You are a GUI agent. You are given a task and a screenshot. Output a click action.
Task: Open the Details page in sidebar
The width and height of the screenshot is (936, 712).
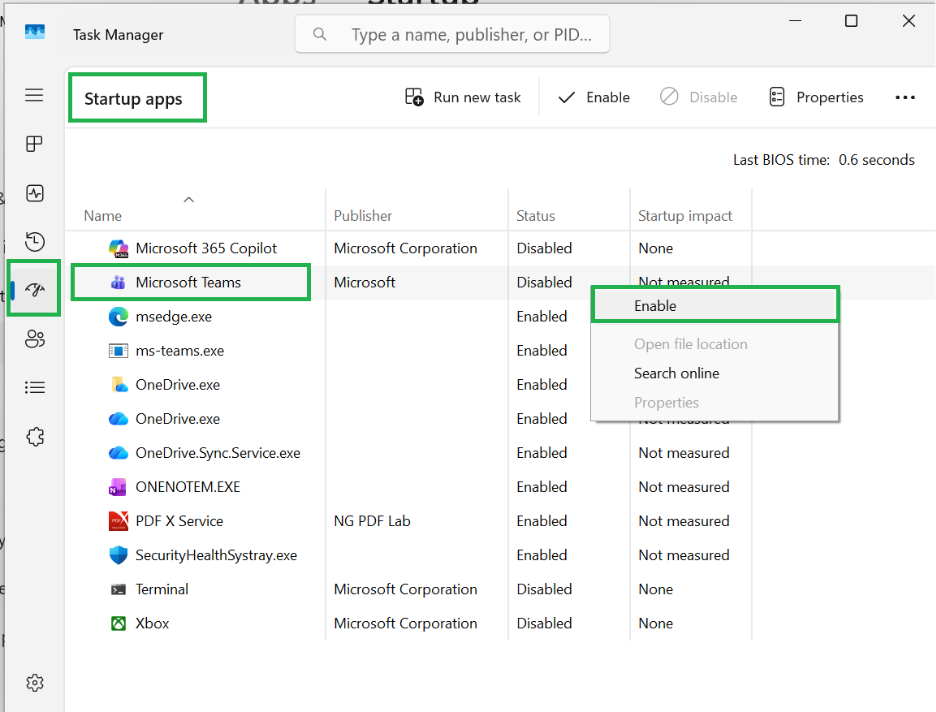point(35,388)
